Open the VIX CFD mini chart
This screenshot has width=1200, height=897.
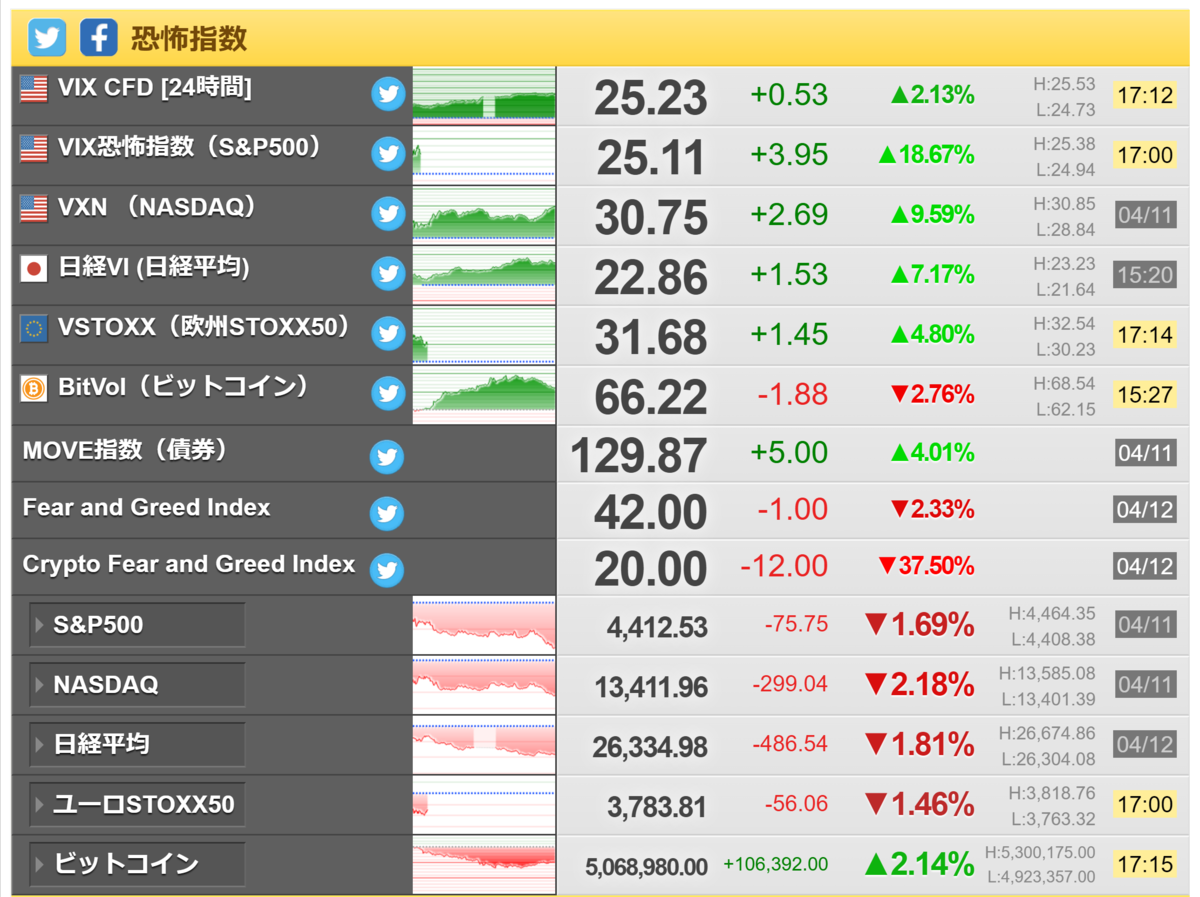[484, 96]
